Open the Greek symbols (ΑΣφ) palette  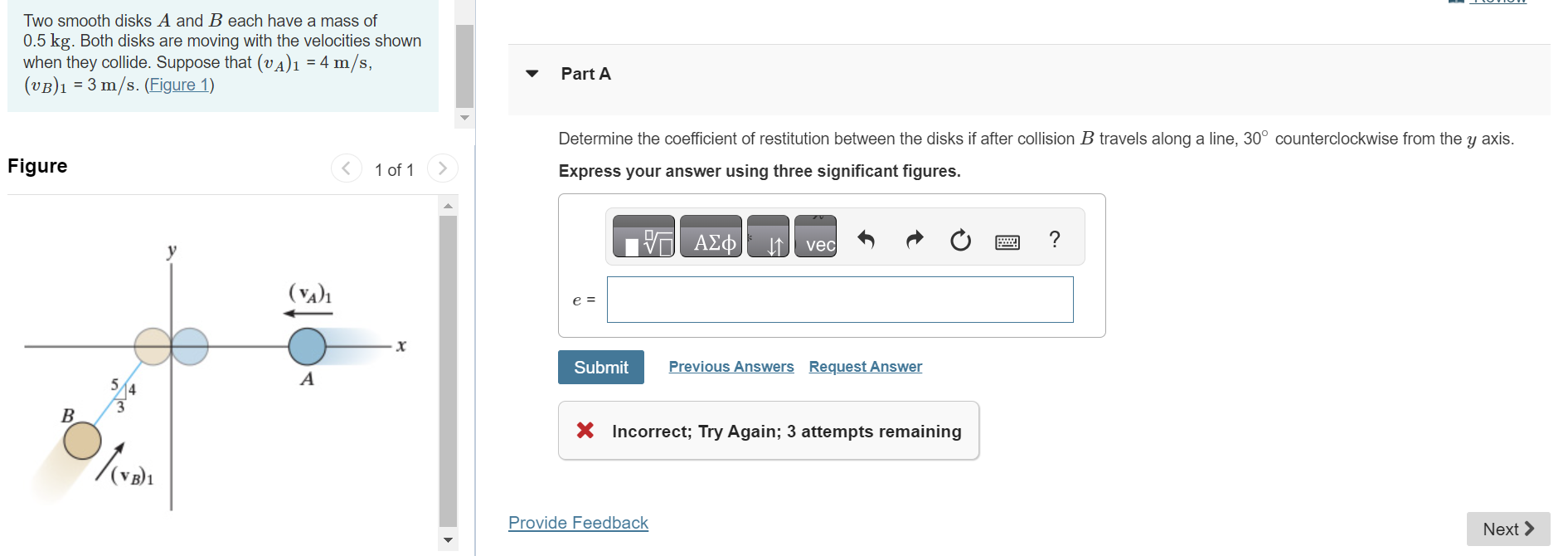point(710,238)
